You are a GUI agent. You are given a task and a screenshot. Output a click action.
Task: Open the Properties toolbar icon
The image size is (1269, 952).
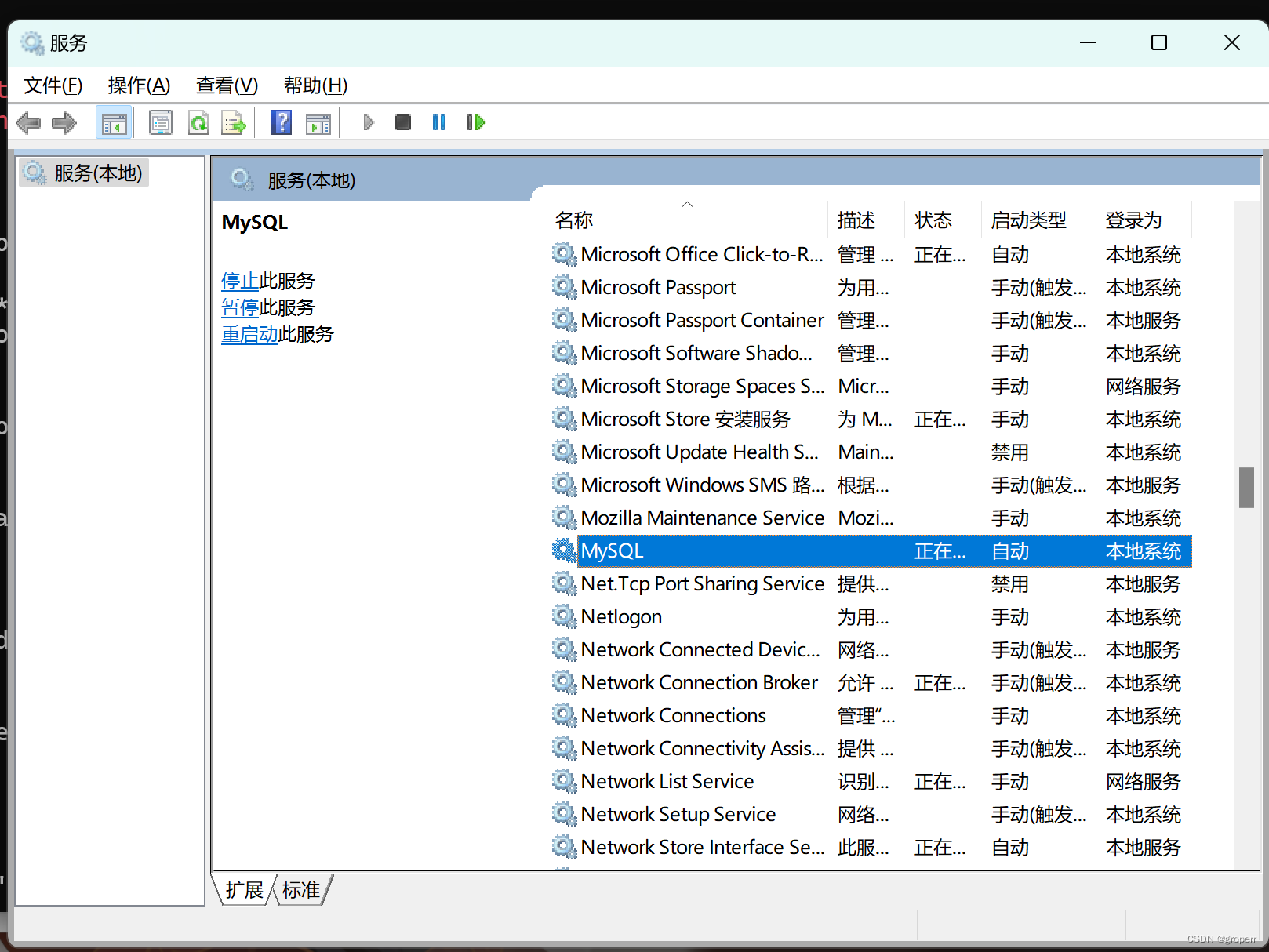coord(161,123)
